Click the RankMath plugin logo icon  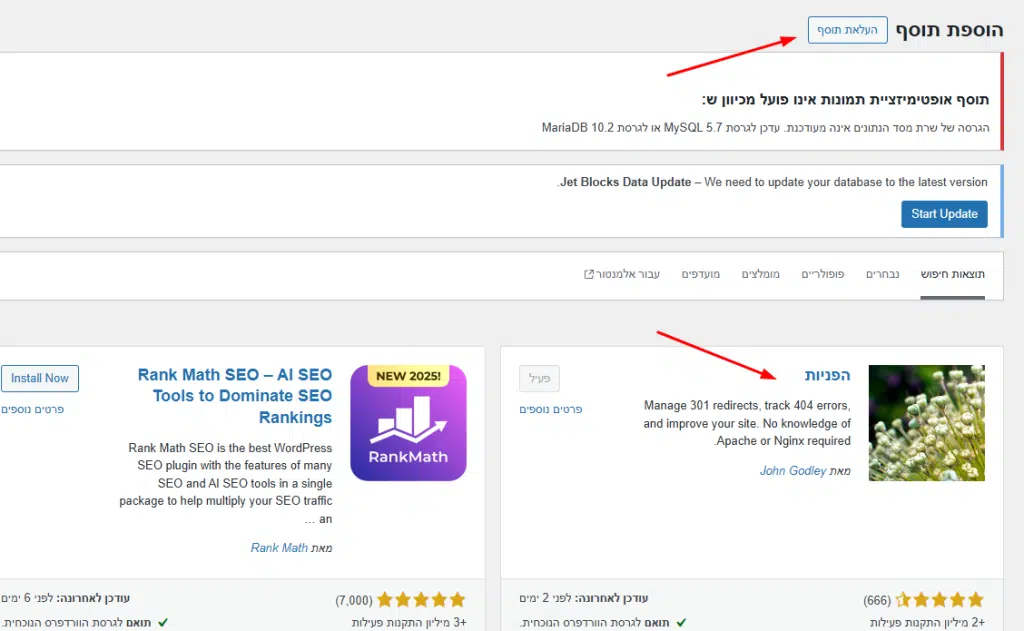point(408,423)
